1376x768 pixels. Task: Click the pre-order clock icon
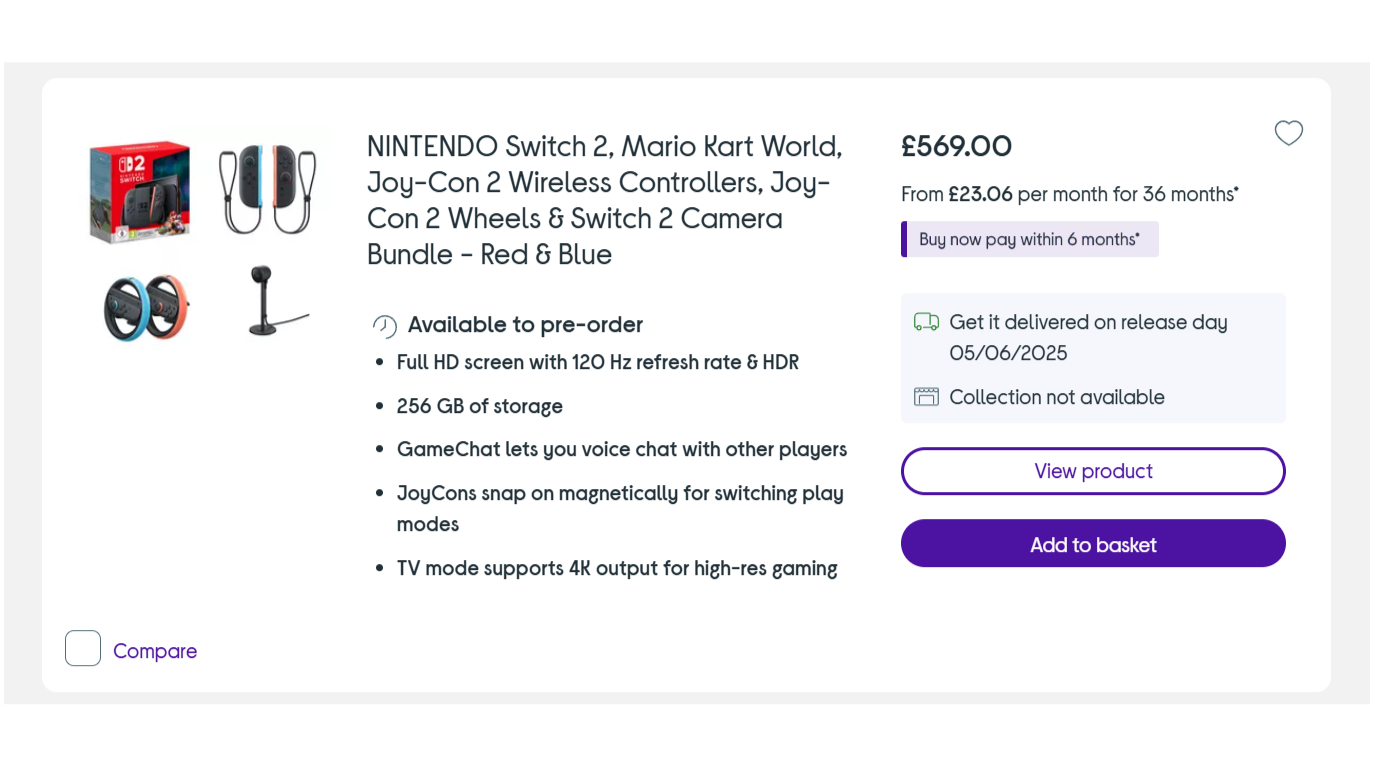[x=385, y=326]
